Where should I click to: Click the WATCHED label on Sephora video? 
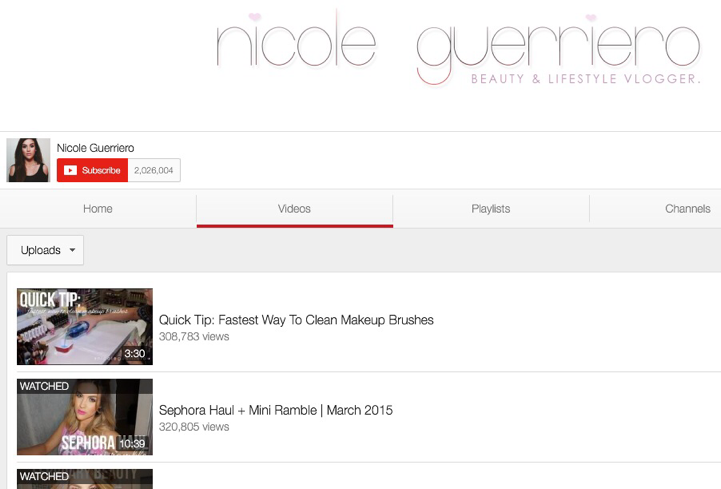click(45, 386)
